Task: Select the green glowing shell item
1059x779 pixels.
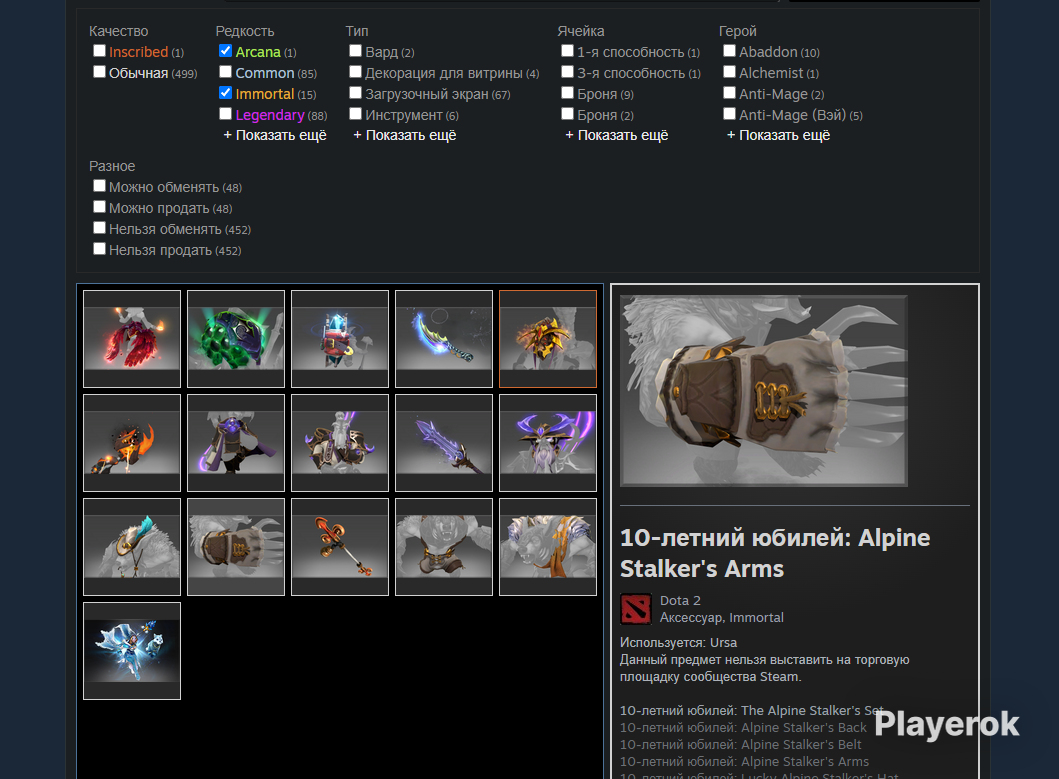Action: pyautogui.click(x=236, y=338)
